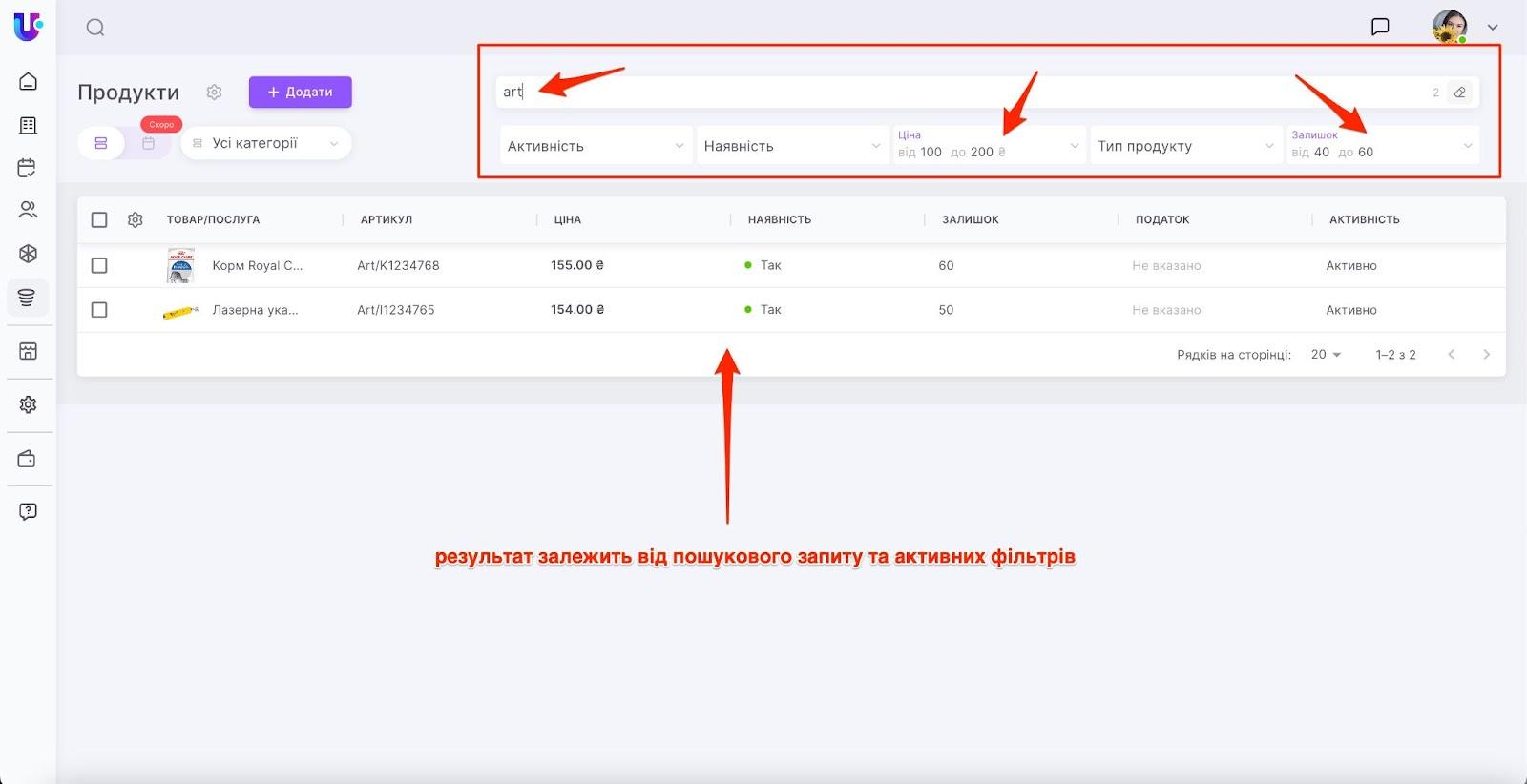Click the chat messages icon in header

pos(1380,27)
